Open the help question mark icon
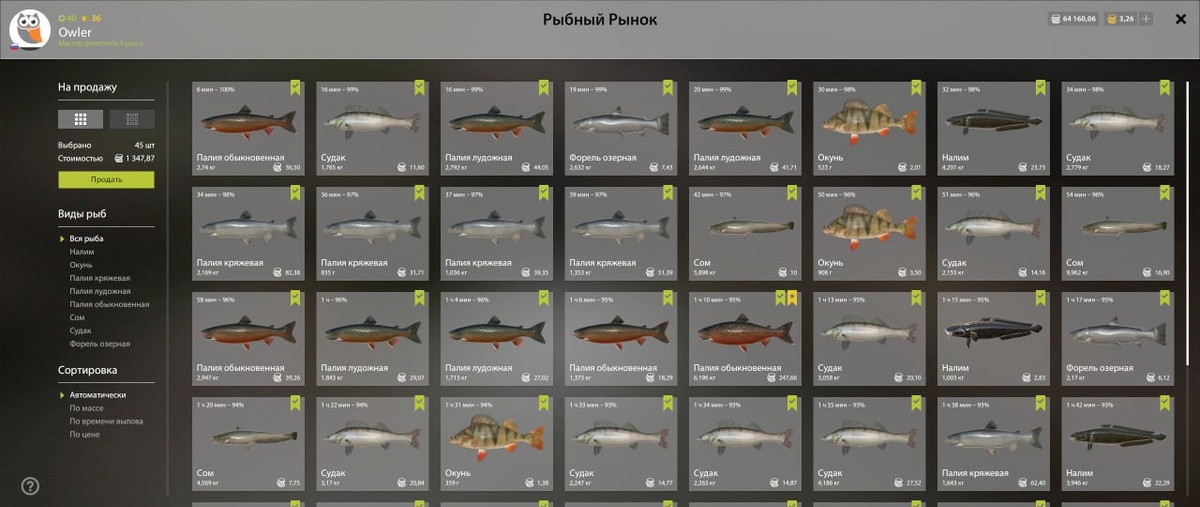The image size is (1200, 507). click(30, 486)
